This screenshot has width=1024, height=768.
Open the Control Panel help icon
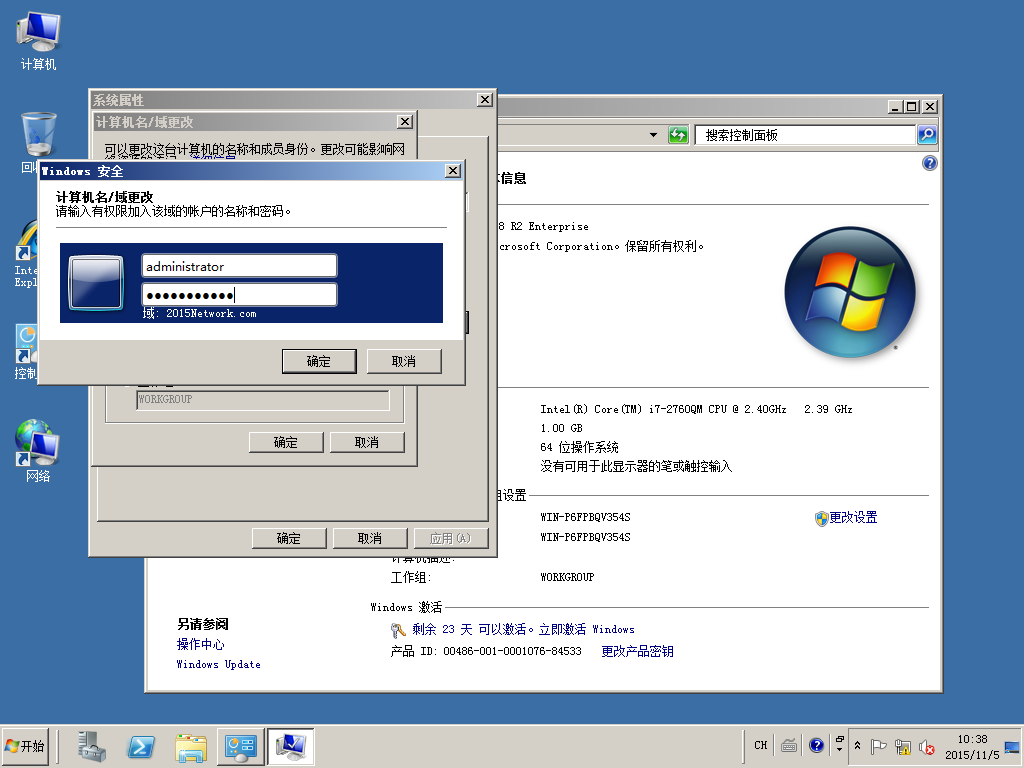[929, 163]
